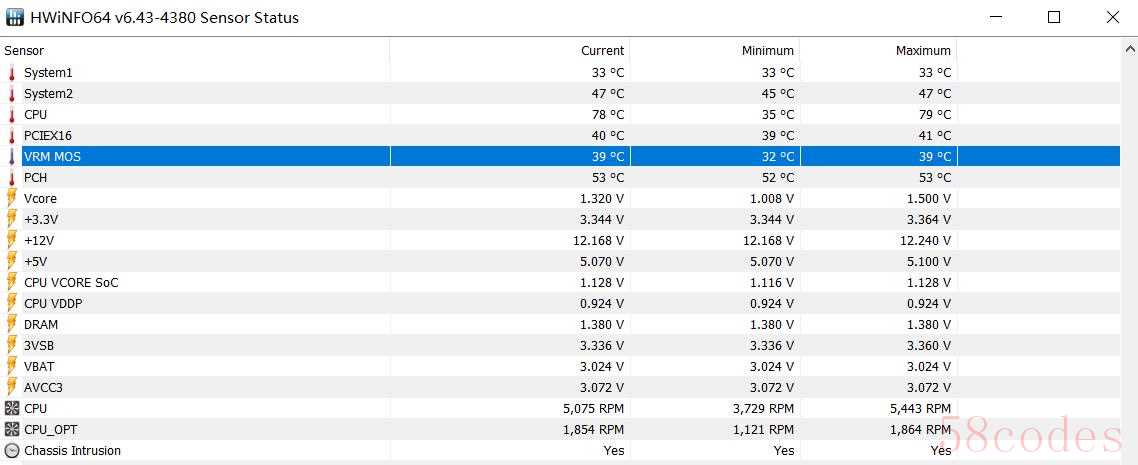Click the 1,121 RPM minimum value

[764, 430]
